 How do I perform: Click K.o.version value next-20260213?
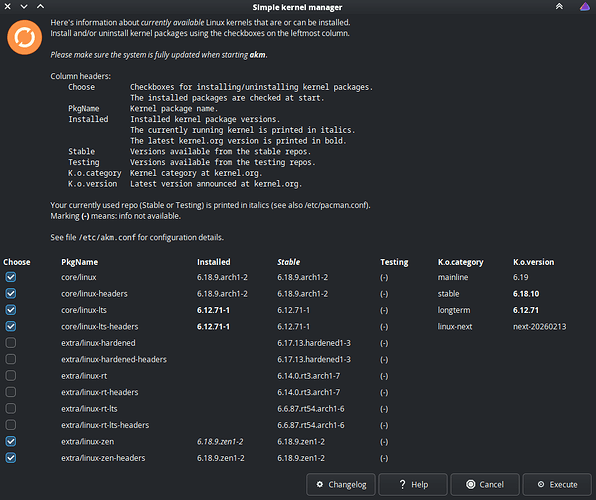click(x=539, y=326)
